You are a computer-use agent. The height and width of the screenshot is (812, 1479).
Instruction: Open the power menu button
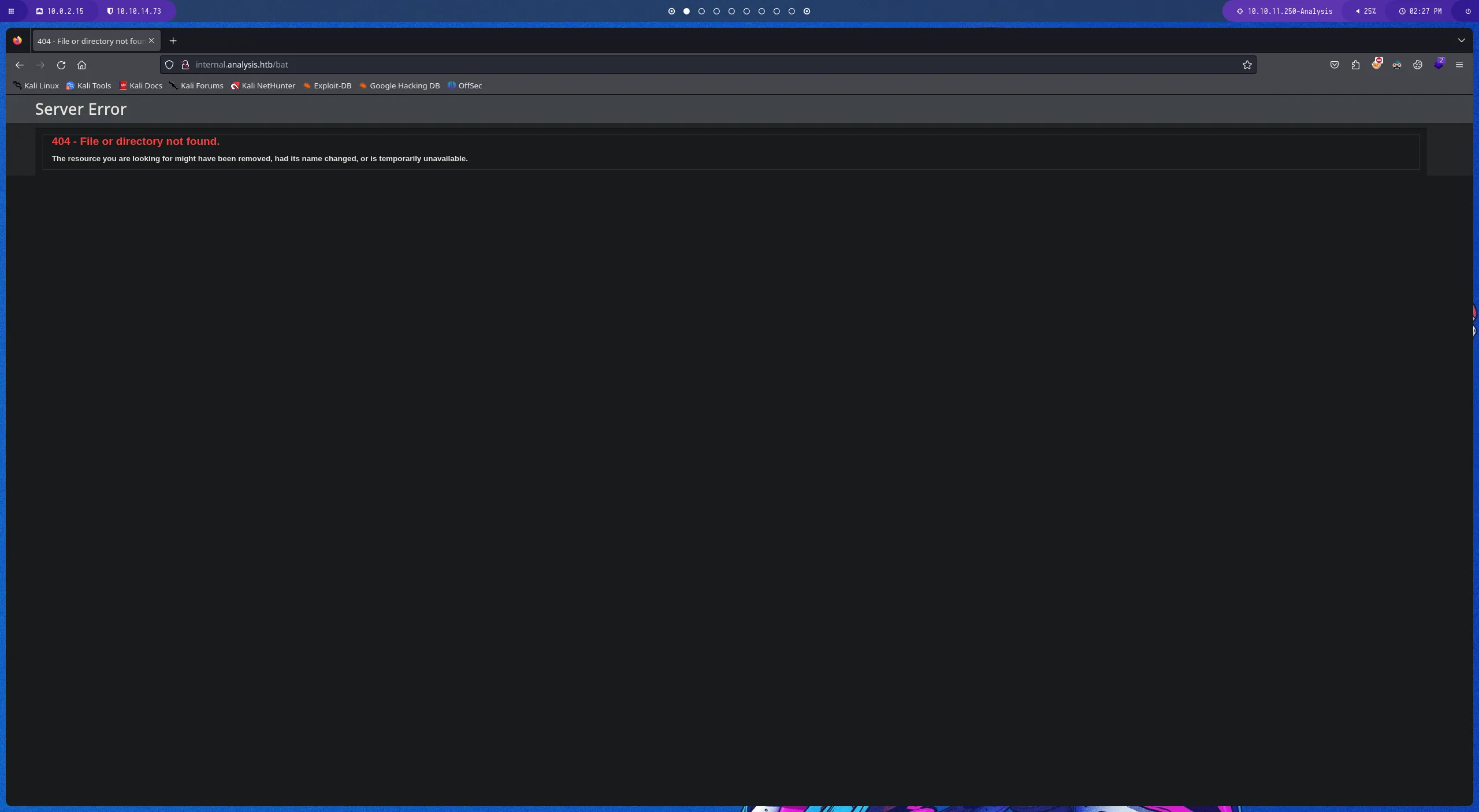click(1467, 11)
